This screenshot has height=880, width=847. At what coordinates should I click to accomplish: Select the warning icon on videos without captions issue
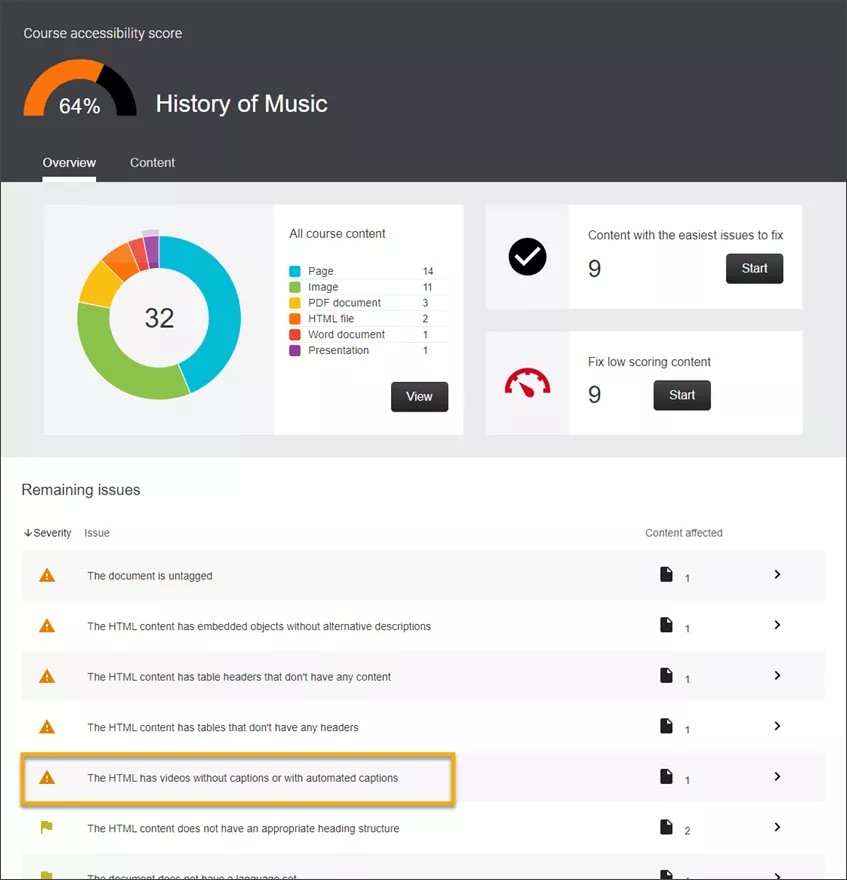click(46, 777)
